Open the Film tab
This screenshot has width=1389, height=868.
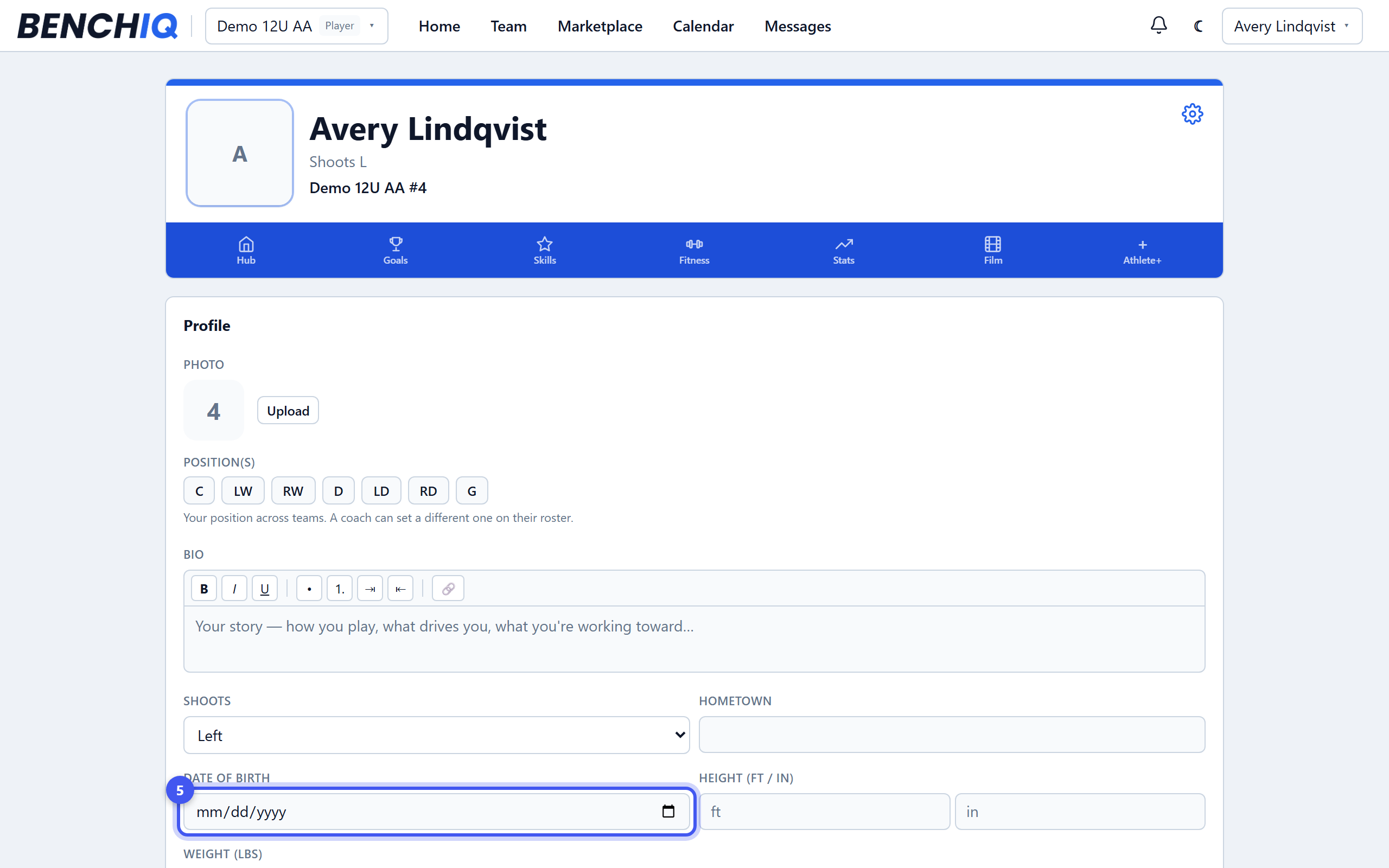(993, 250)
